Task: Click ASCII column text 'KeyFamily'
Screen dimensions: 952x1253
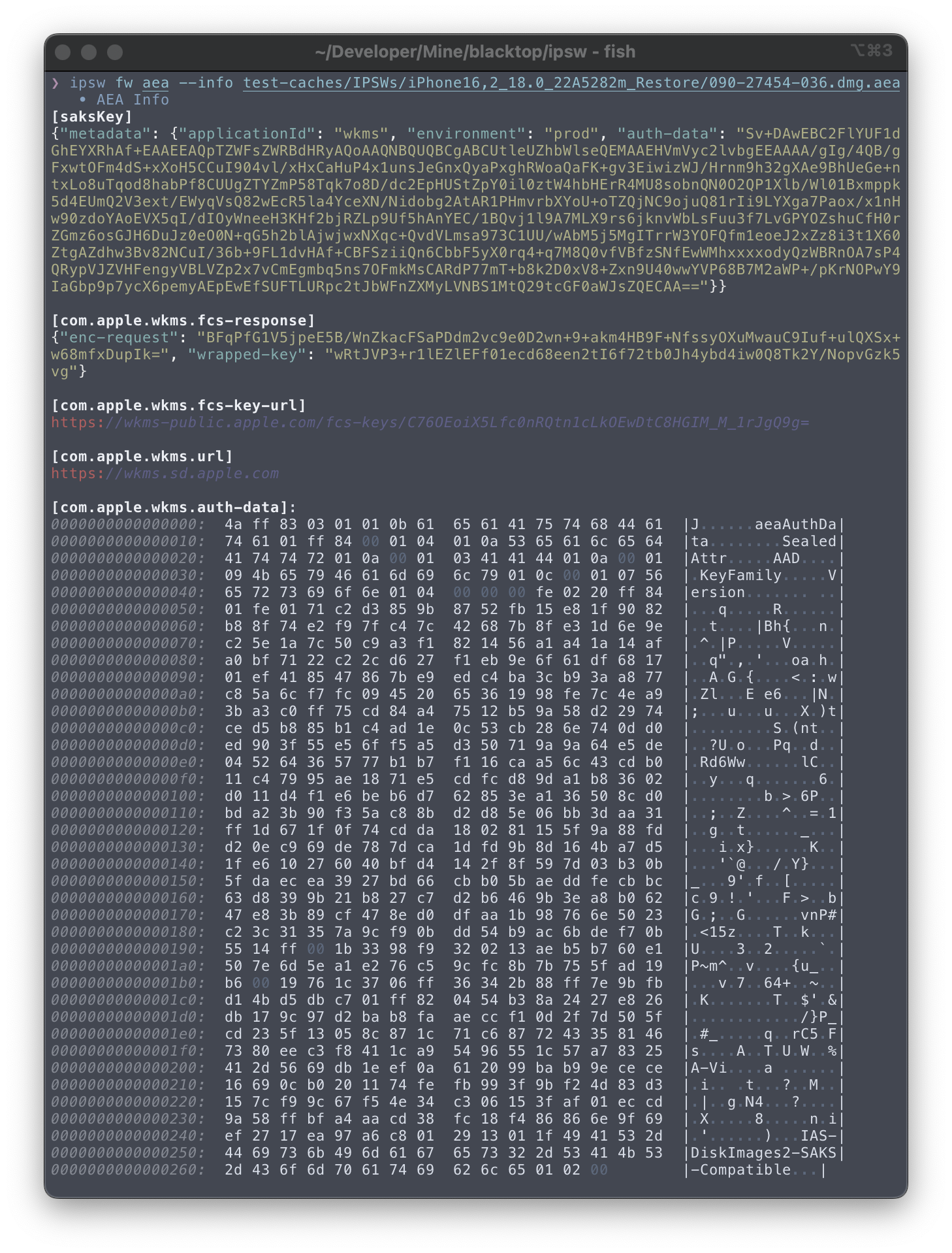Action: click(740, 576)
